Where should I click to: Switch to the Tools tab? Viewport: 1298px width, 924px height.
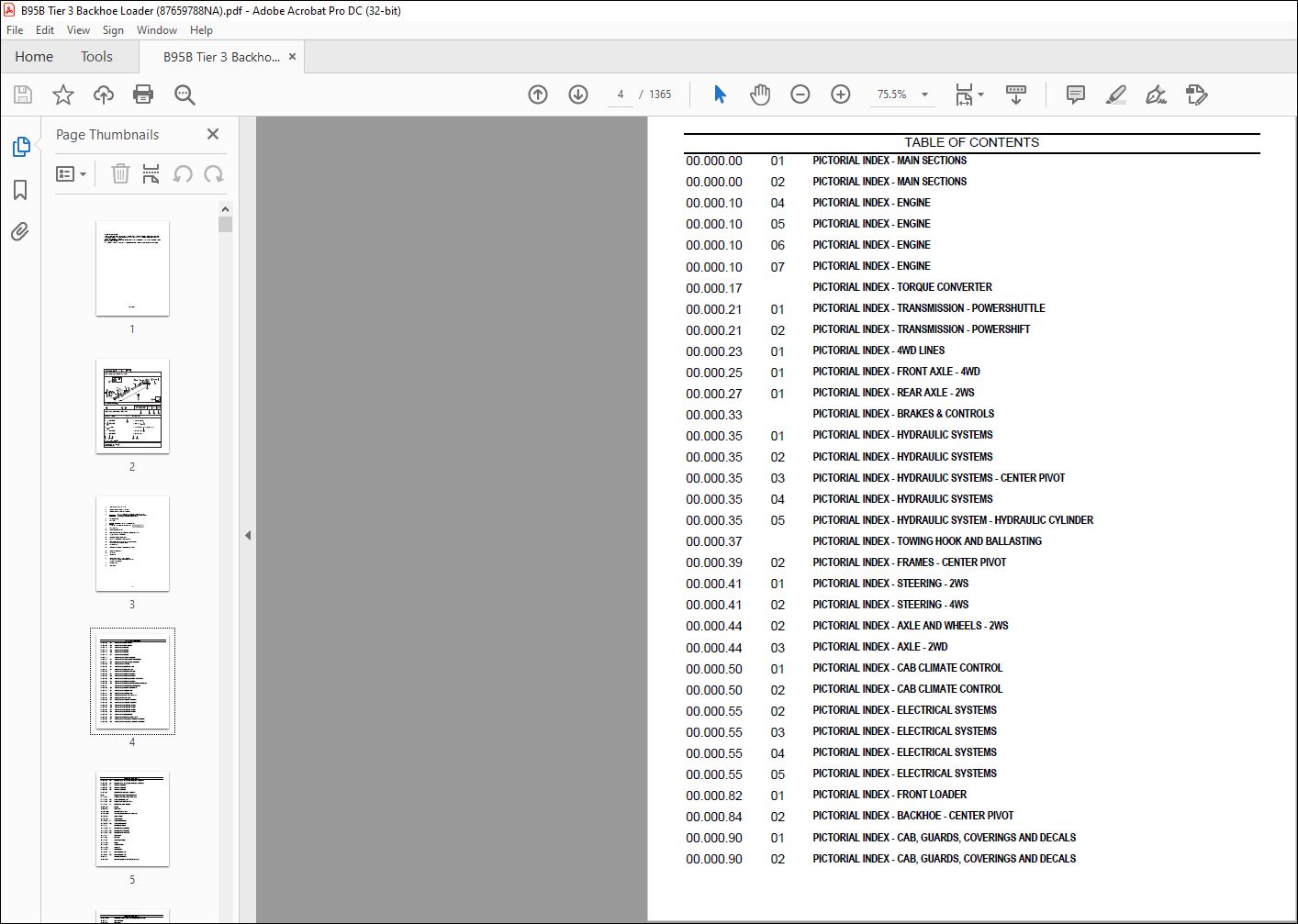(x=96, y=57)
